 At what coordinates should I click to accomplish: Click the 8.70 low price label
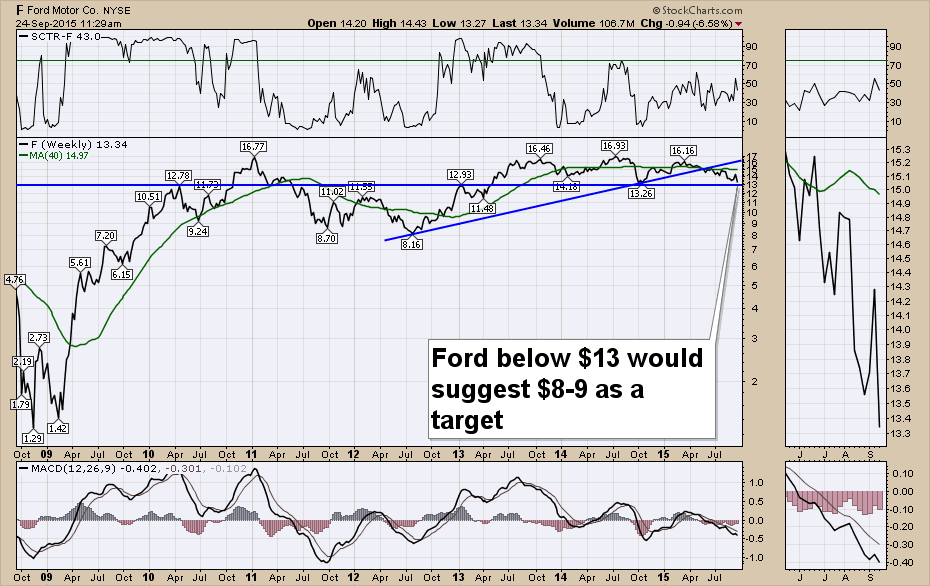[327, 238]
